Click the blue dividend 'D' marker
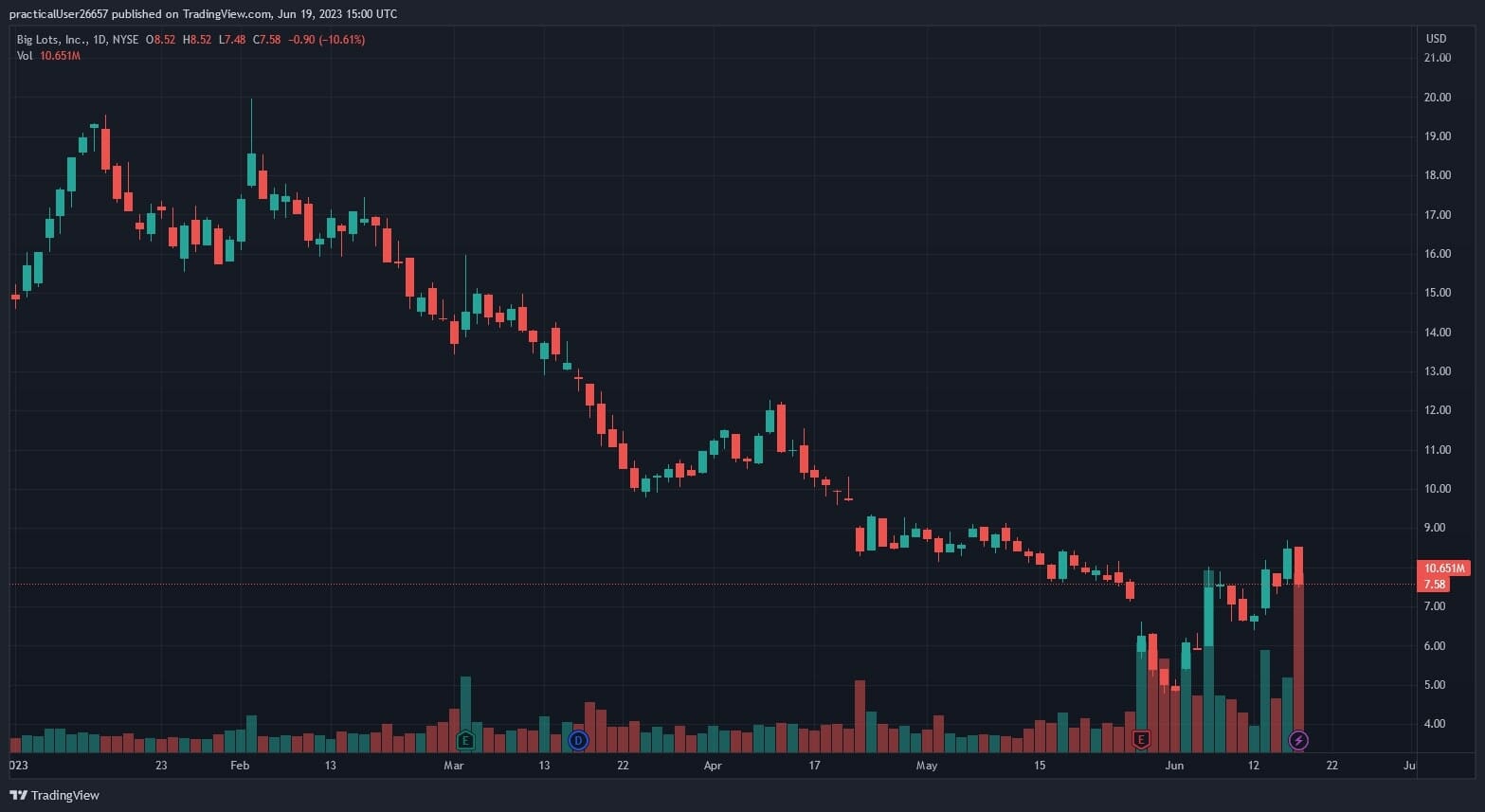Screen dimensions: 1485x812 coord(578,740)
